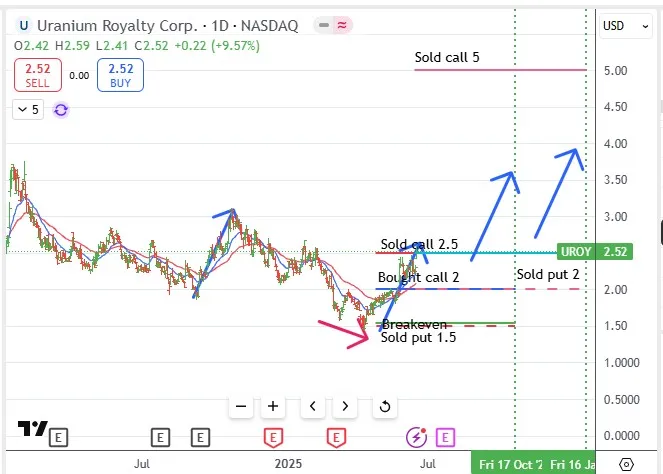Zoom in with the plus button
Screen dimensions: 663x474
click(273, 406)
